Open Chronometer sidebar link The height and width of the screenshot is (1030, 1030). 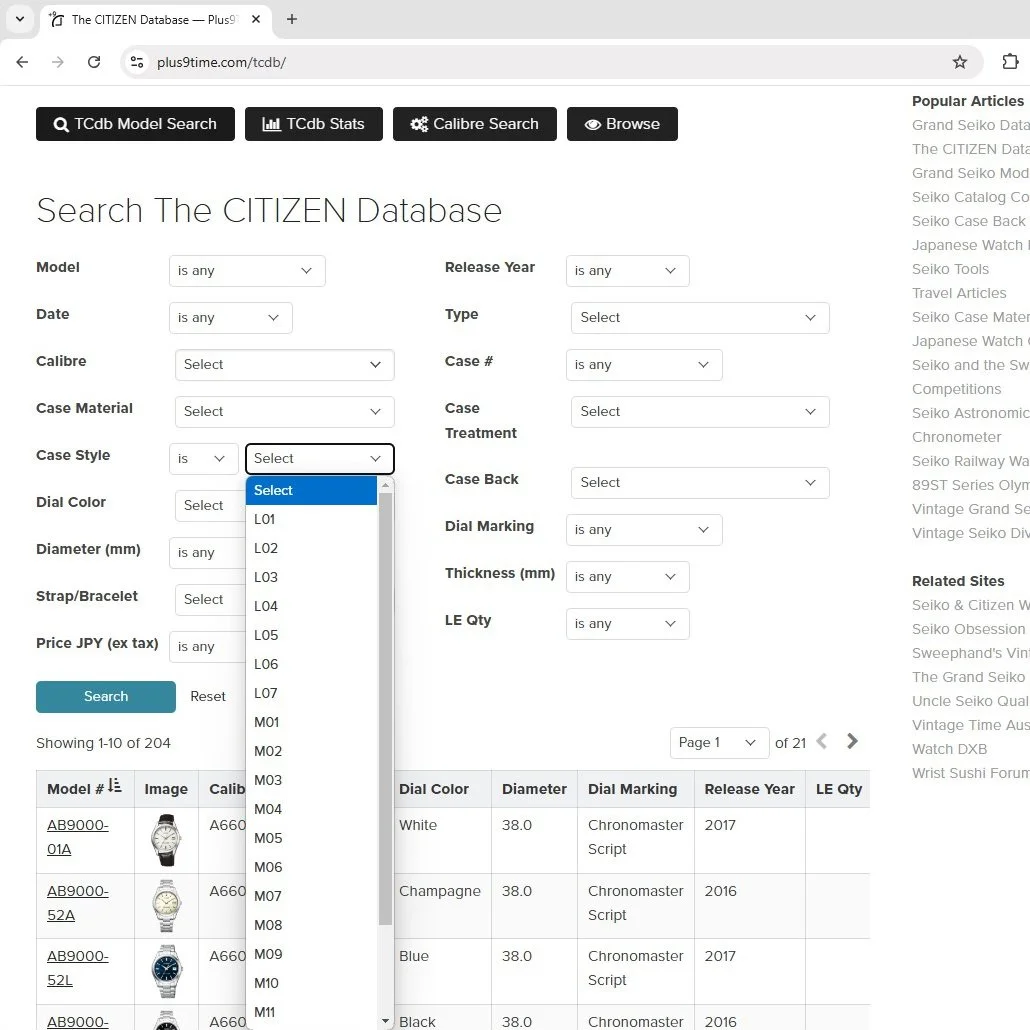tap(956, 437)
